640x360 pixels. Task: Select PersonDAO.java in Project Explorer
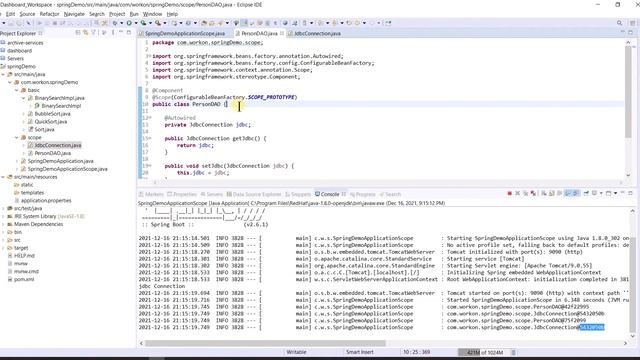pos(53,153)
